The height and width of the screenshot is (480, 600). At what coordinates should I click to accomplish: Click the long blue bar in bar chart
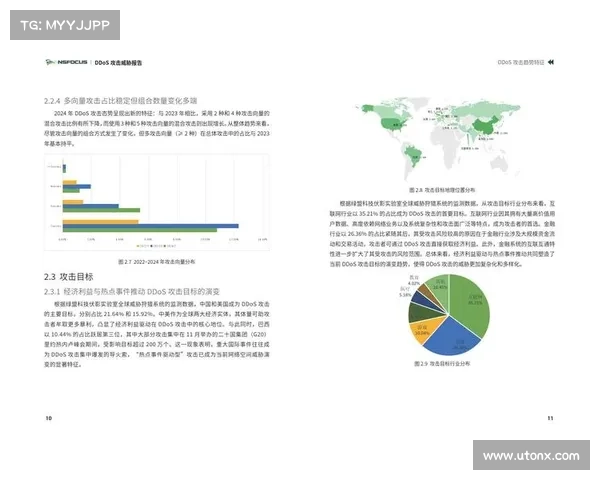pyautogui.click(x=151, y=226)
